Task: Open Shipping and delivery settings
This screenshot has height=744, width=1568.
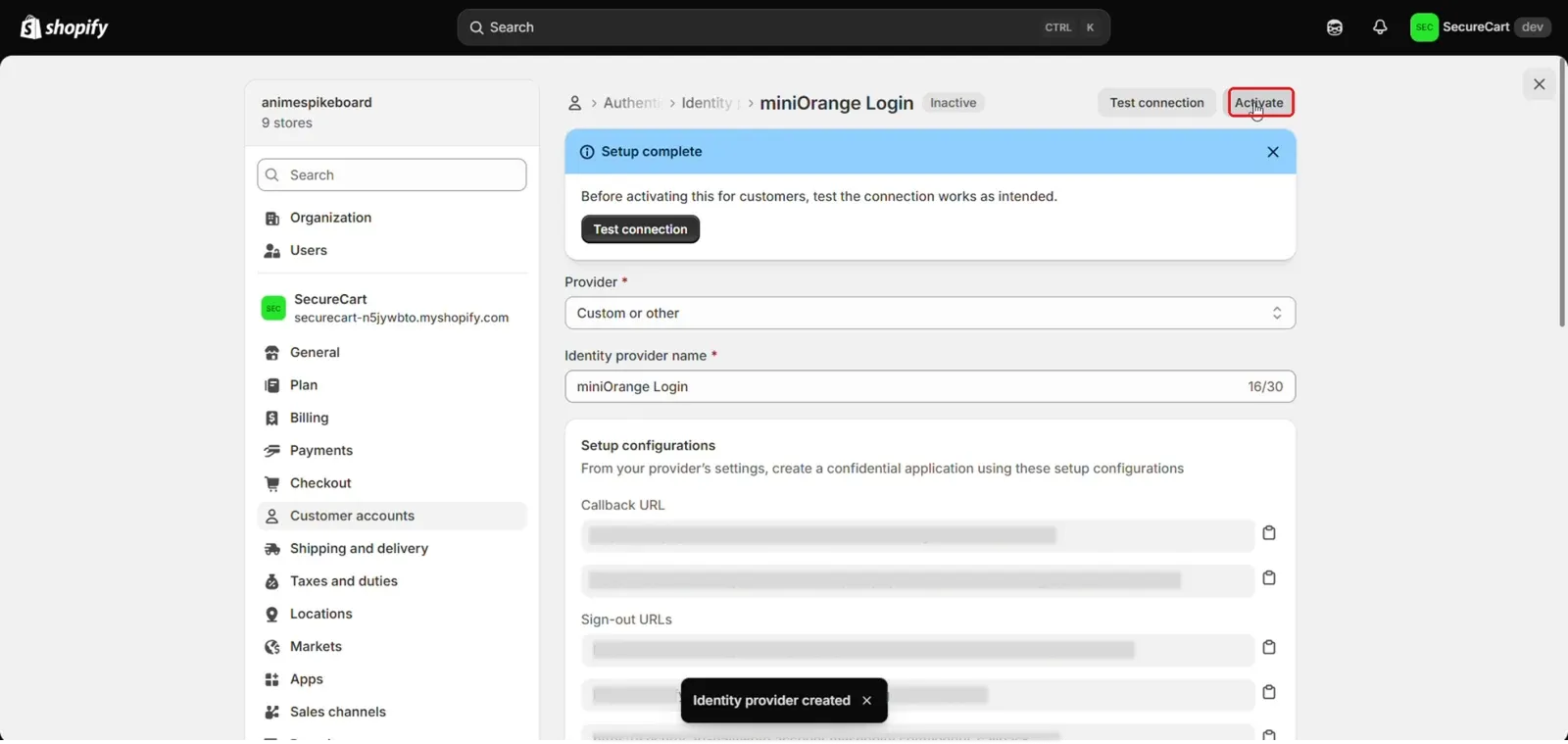Action: pos(392,549)
